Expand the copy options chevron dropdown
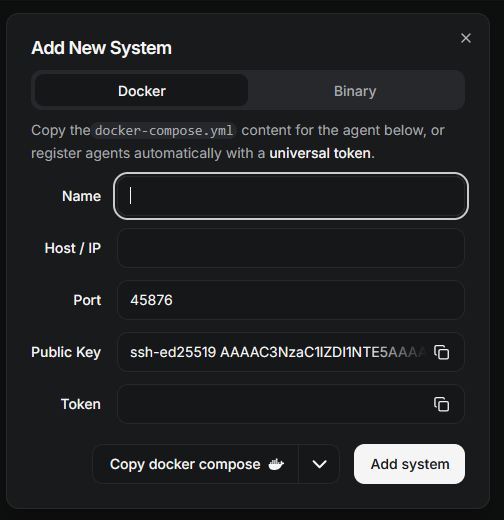This screenshot has width=504, height=520. point(319,464)
